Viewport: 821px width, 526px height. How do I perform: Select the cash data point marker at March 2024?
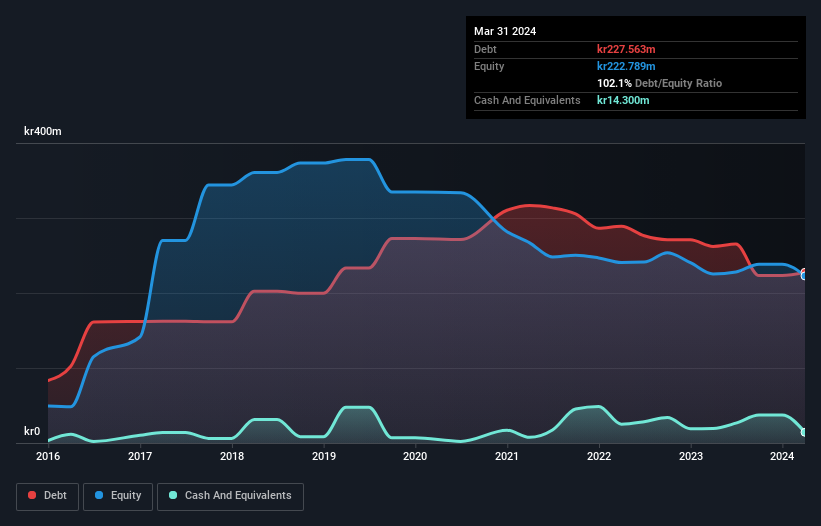pos(804,432)
